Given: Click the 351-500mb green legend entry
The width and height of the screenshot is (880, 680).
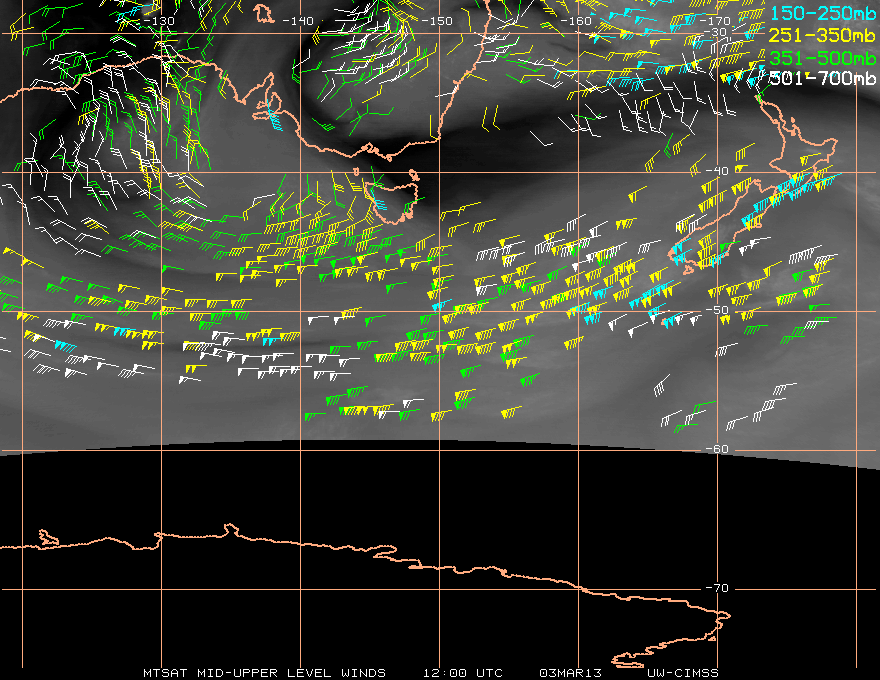Looking at the screenshot, I should [x=822, y=58].
